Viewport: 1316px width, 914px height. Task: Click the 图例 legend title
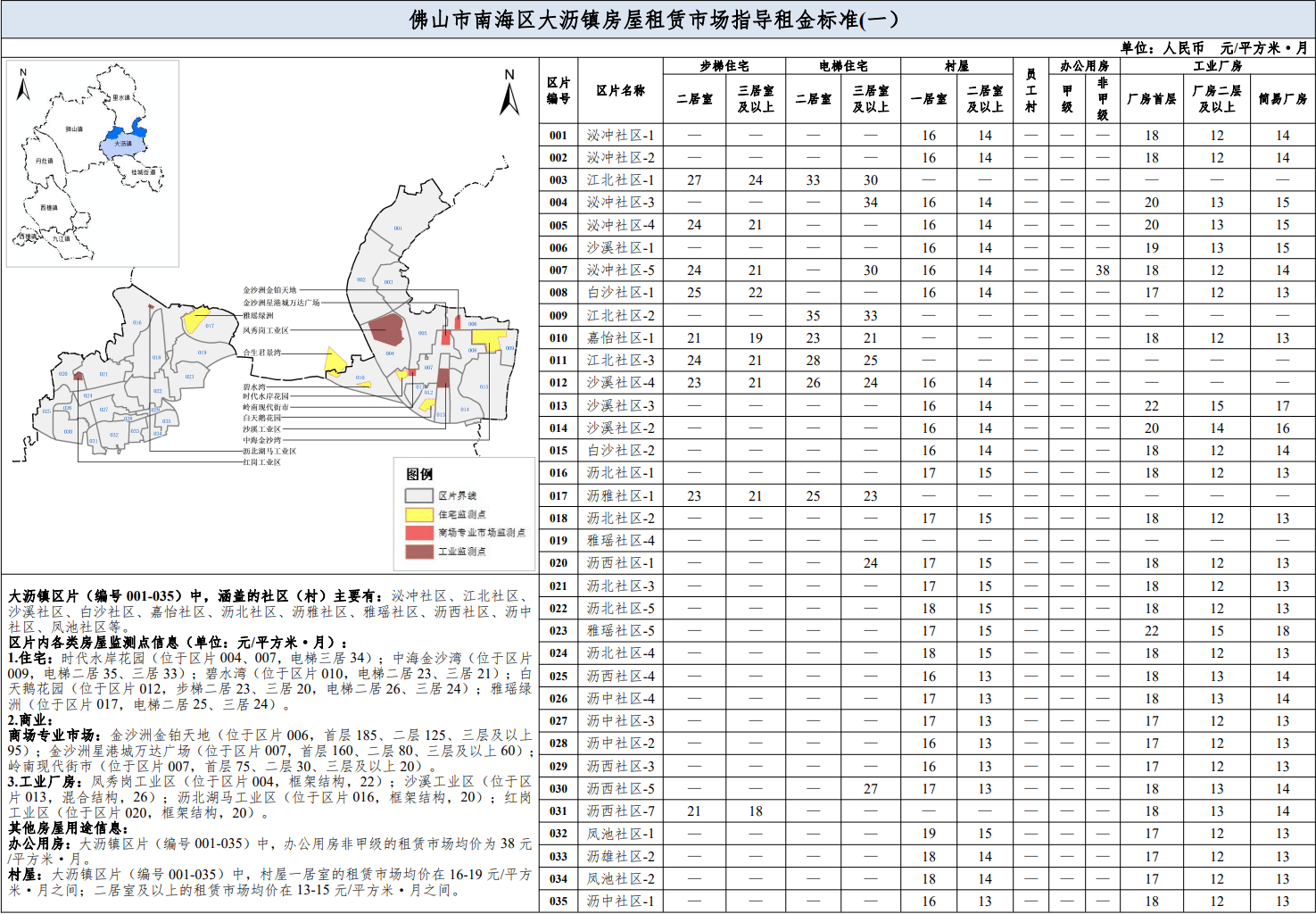click(x=419, y=474)
